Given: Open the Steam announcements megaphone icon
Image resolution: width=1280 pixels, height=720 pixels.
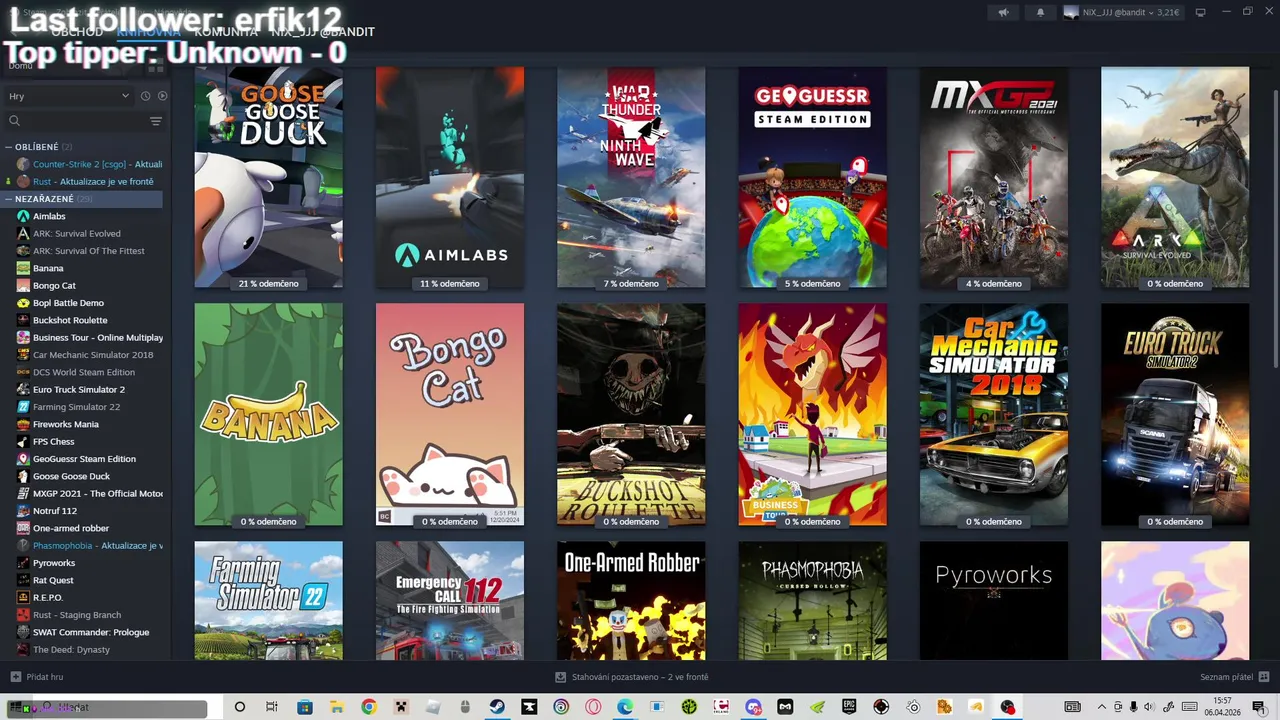Looking at the screenshot, I should click(1004, 12).
